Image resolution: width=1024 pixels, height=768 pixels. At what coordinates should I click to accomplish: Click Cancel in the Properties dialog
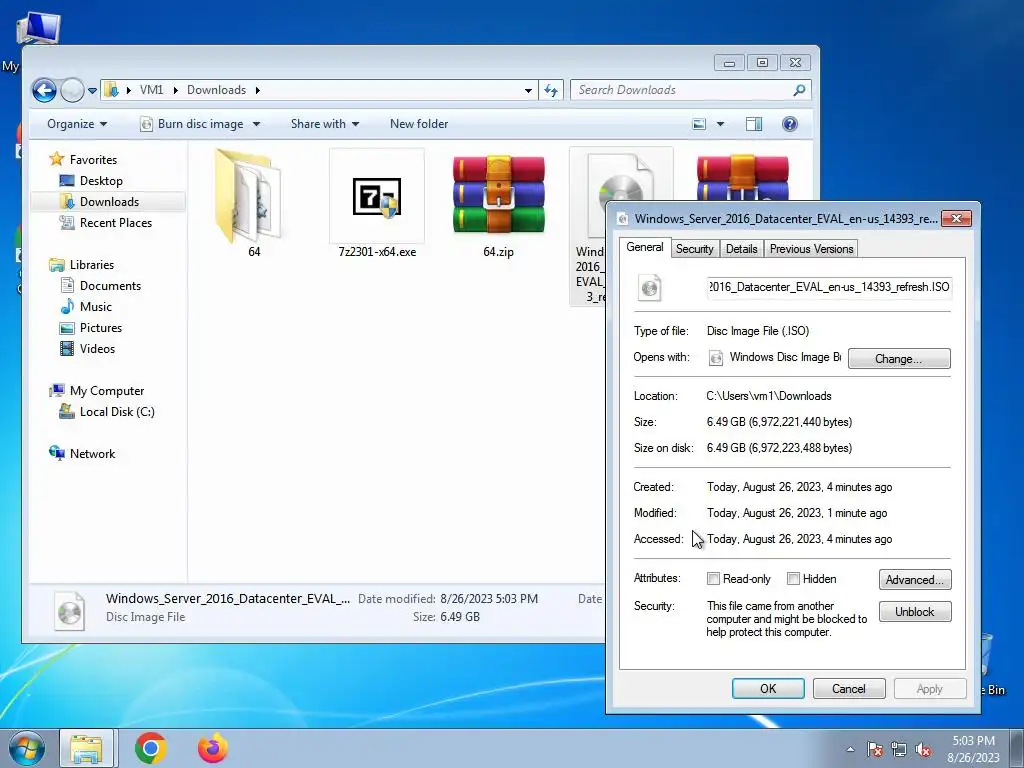click(848, 689)
